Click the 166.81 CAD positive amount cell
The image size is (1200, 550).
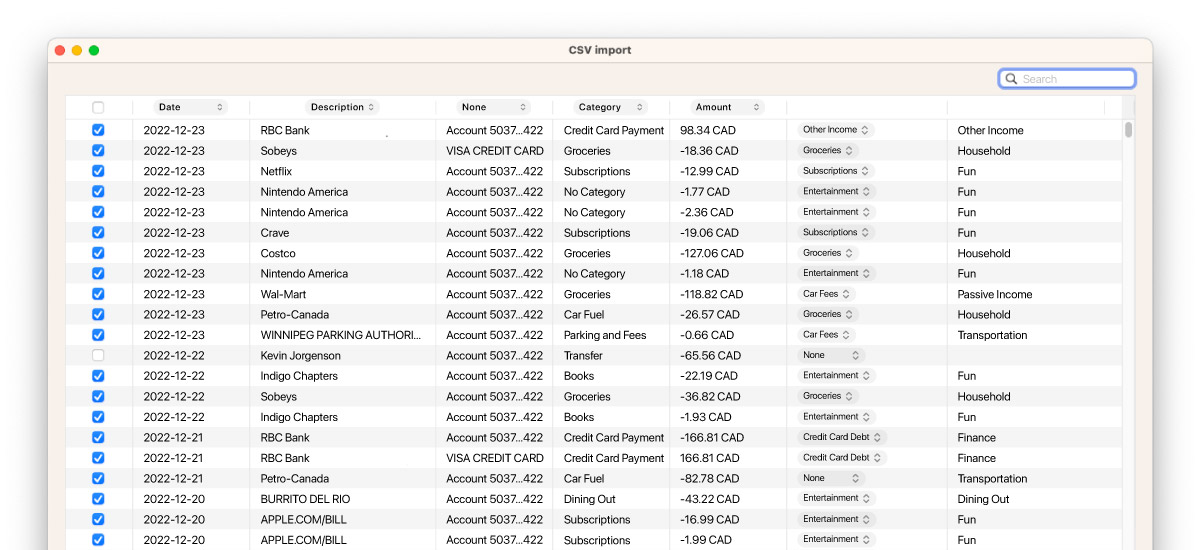(x=711, y=458)
